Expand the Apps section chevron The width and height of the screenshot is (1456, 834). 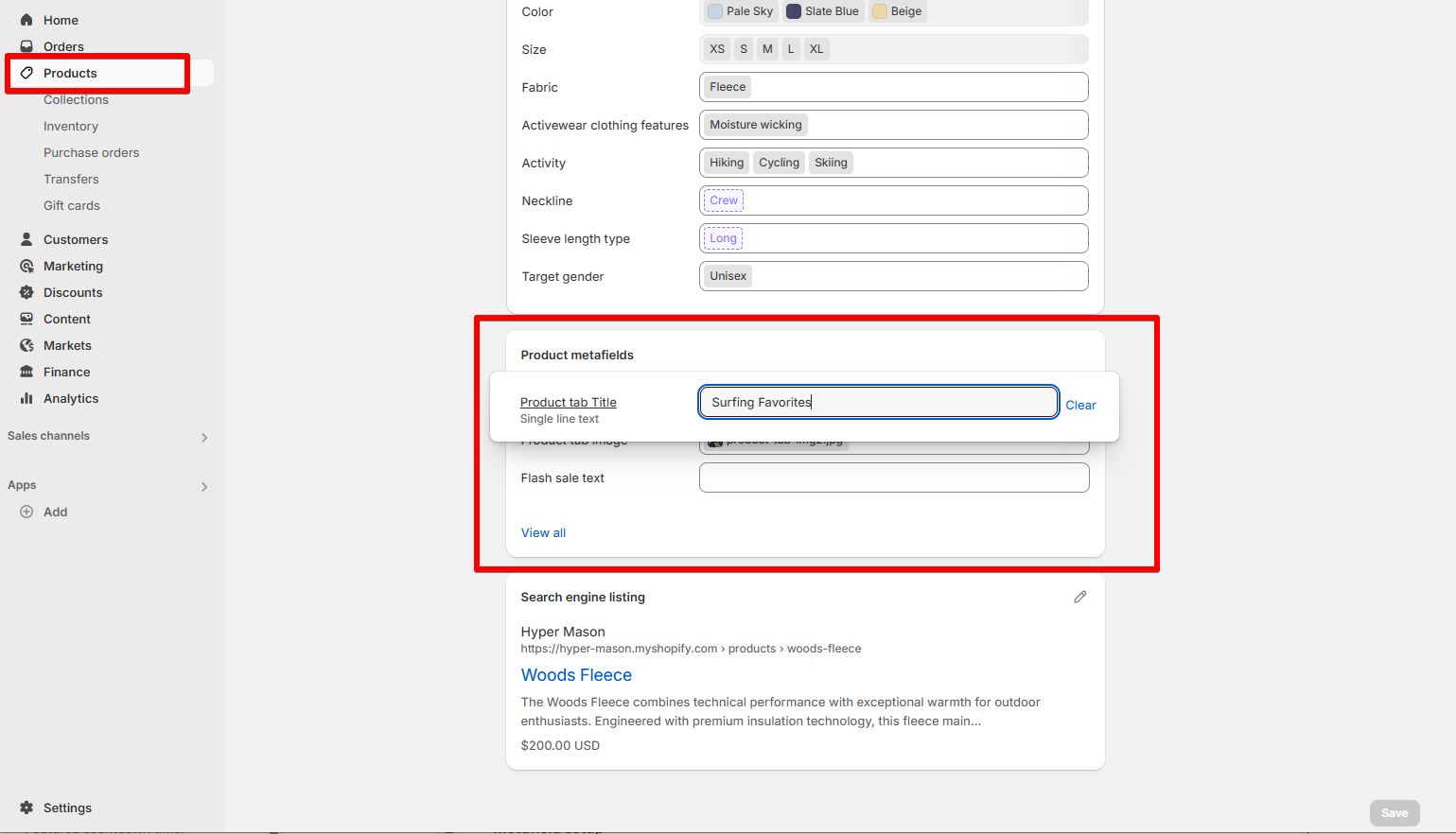pyautogui.click(x=204, y=486)
